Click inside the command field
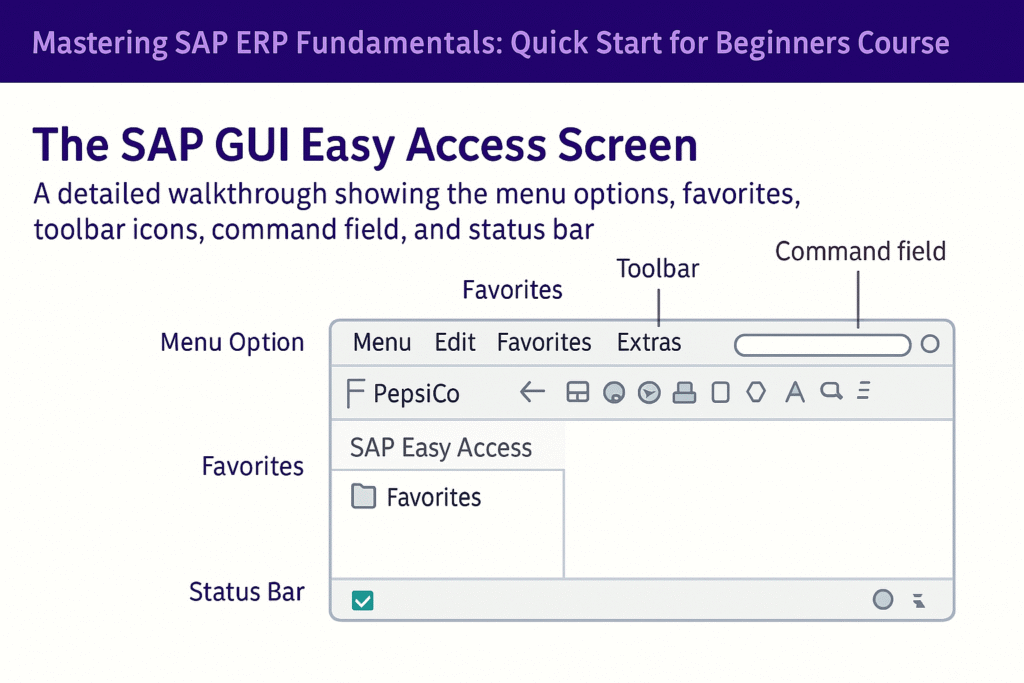 click(x=822, y=343)
